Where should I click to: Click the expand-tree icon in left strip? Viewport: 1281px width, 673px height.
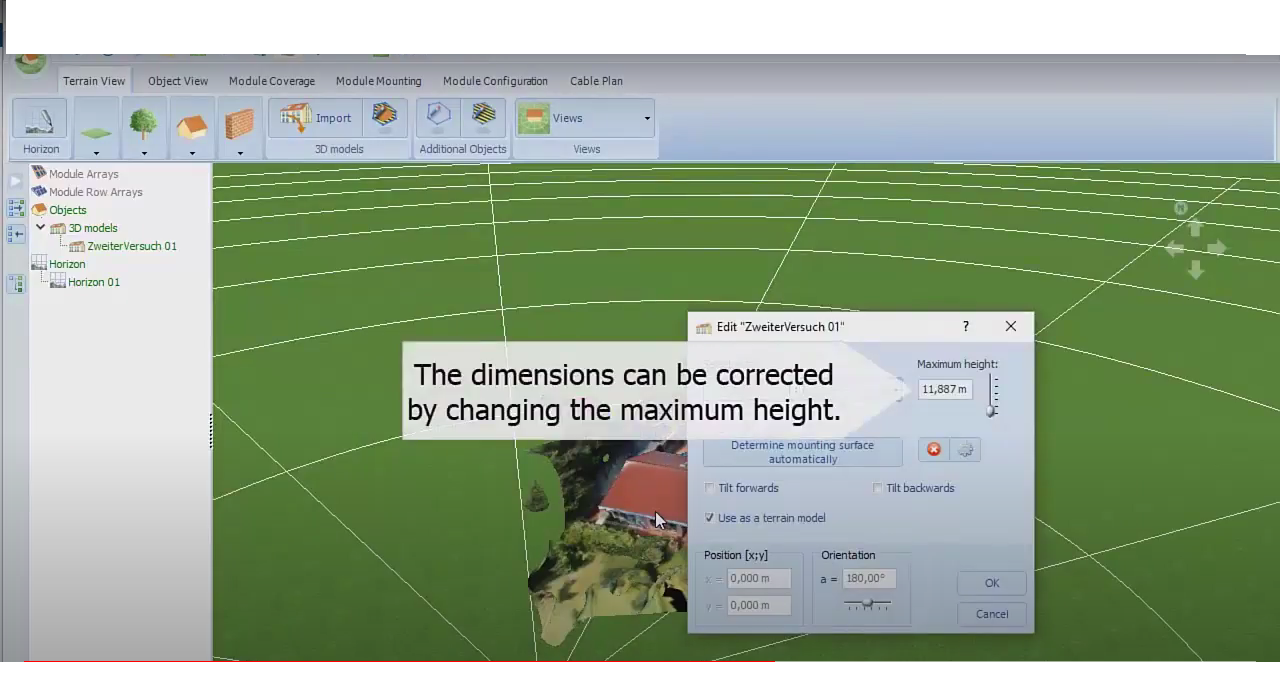coord(16,208)
